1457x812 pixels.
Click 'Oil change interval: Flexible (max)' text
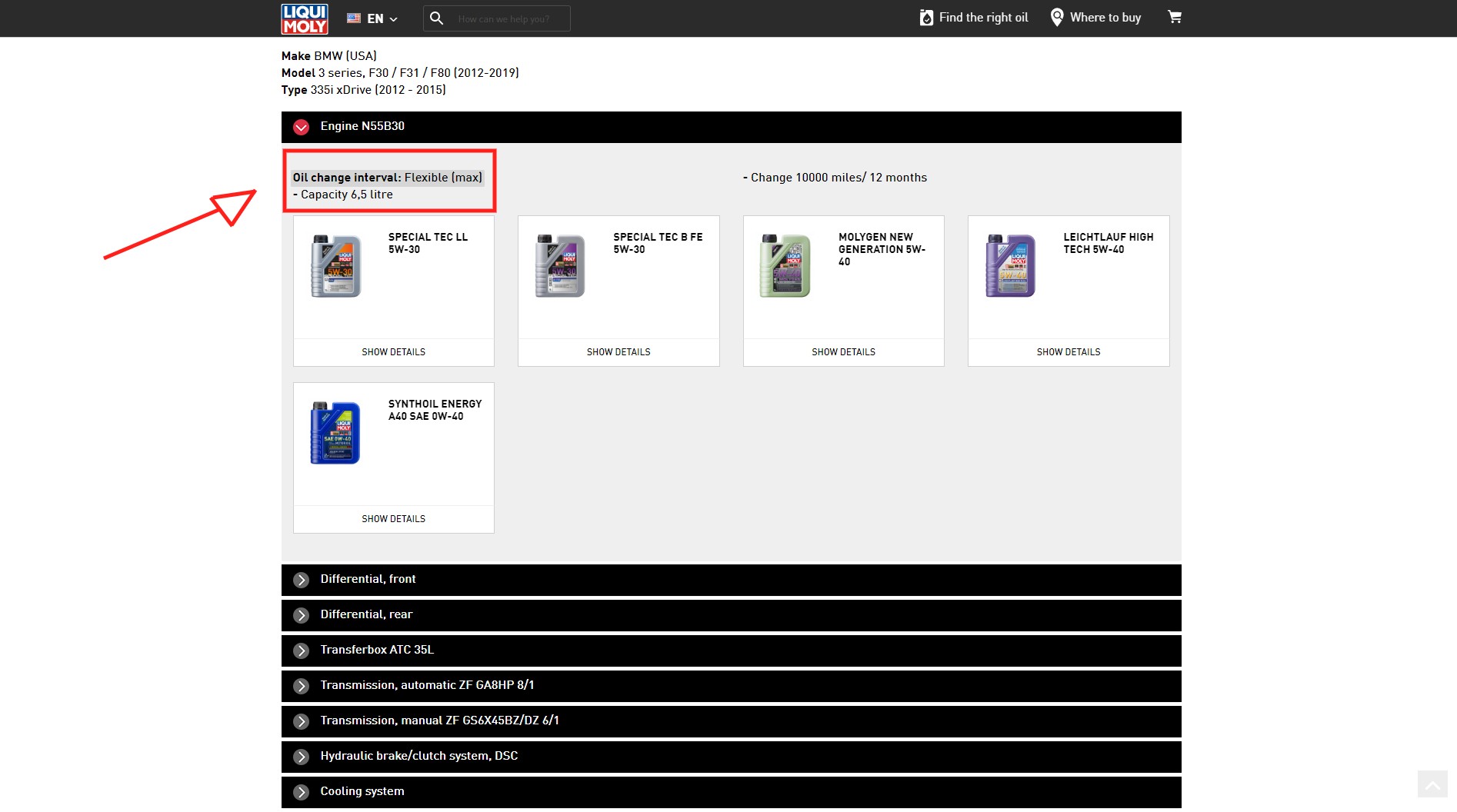click(x=387, y=178)
